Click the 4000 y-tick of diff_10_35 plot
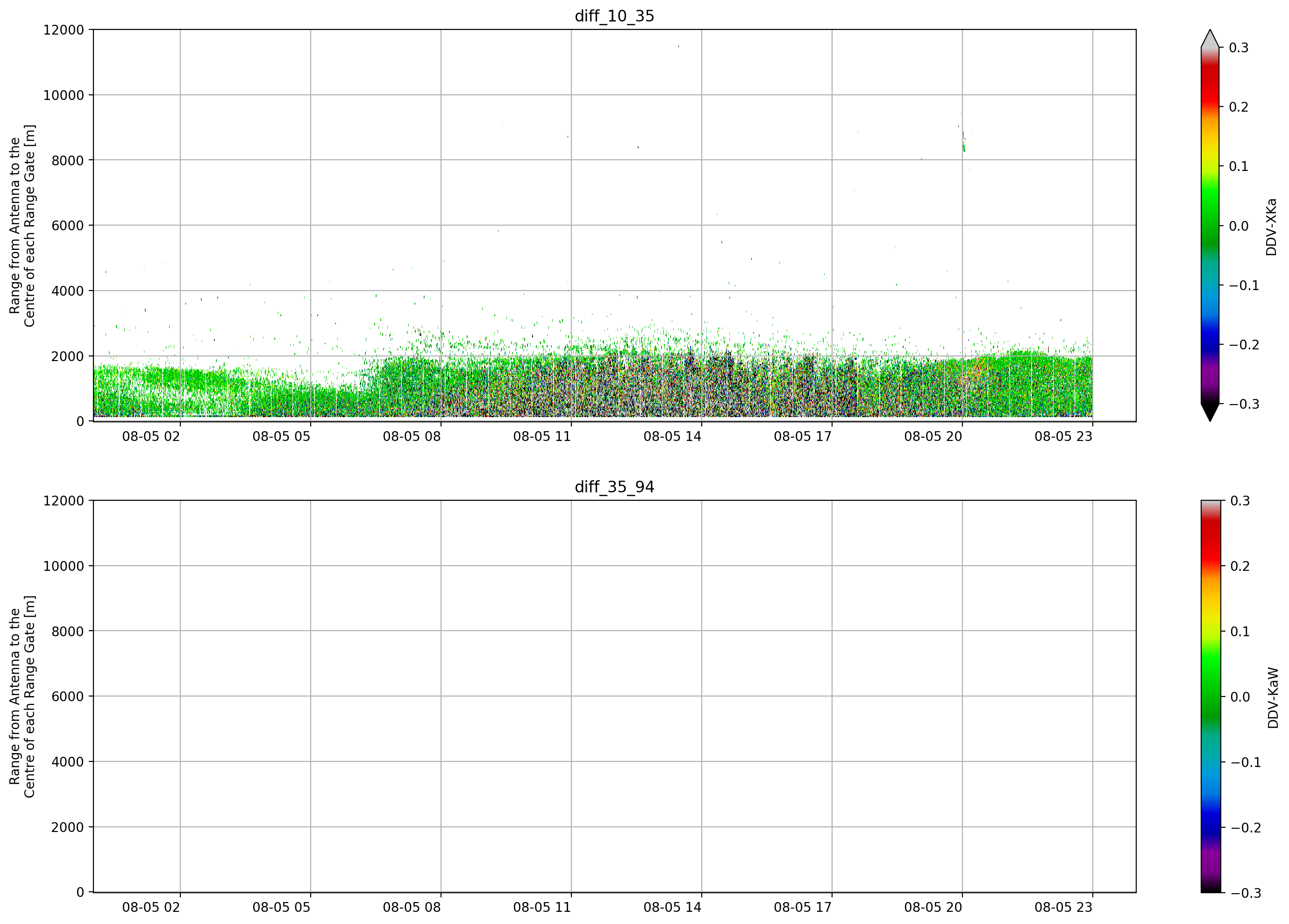 click(x=68, y=291)
